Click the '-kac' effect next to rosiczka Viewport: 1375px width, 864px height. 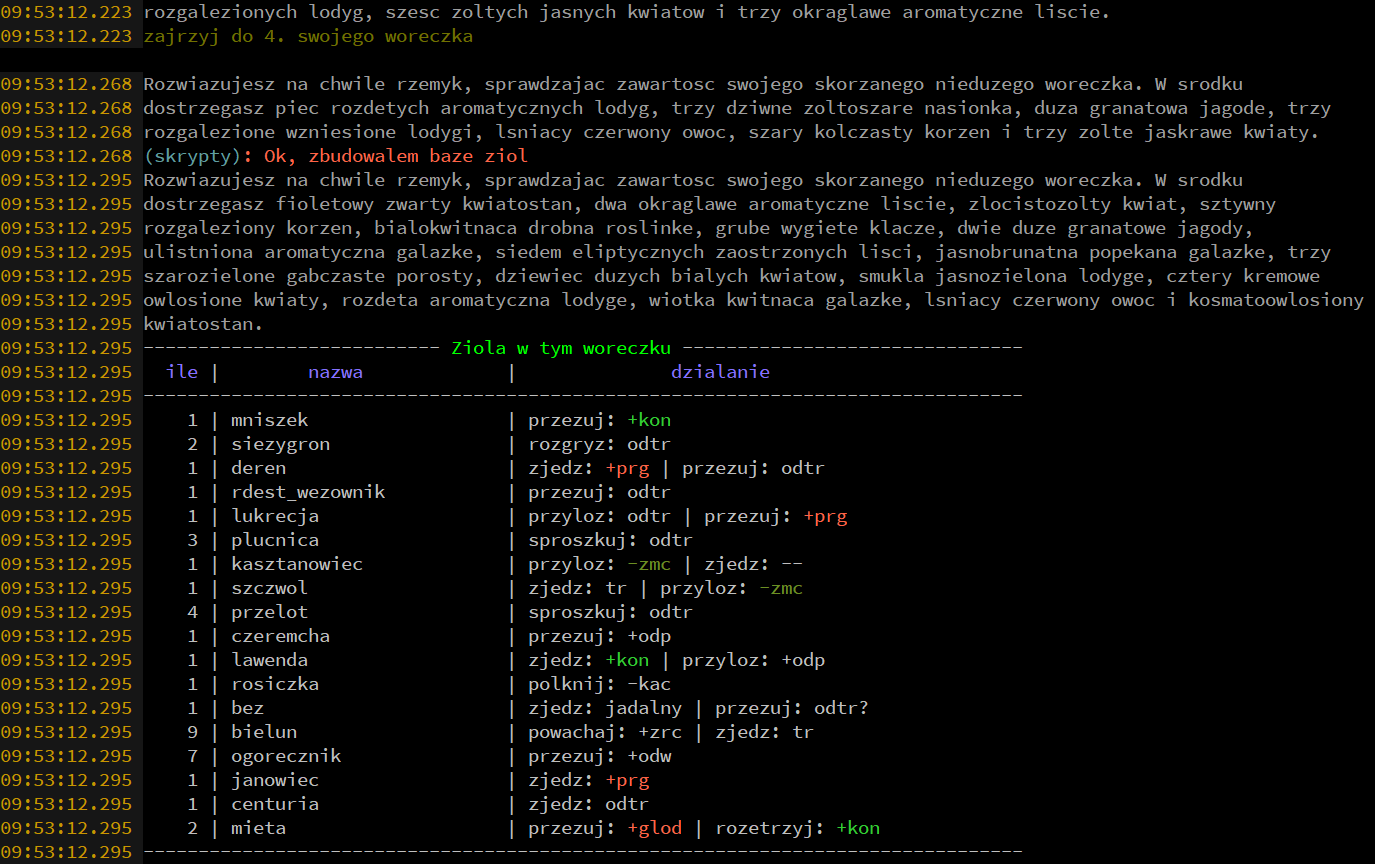click(649, 683)
